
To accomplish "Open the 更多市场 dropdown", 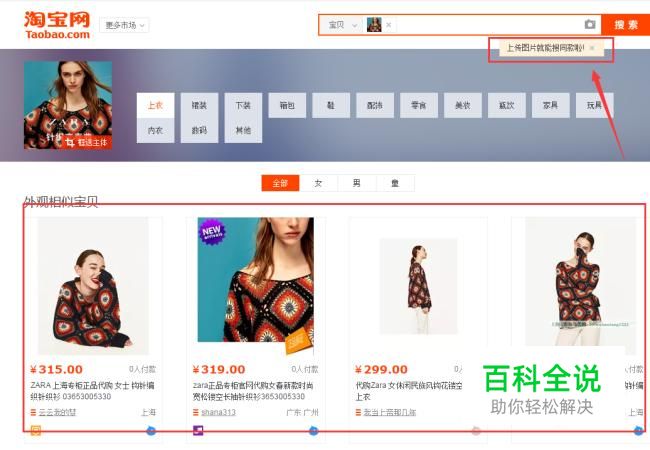I will tap(124, 25).
